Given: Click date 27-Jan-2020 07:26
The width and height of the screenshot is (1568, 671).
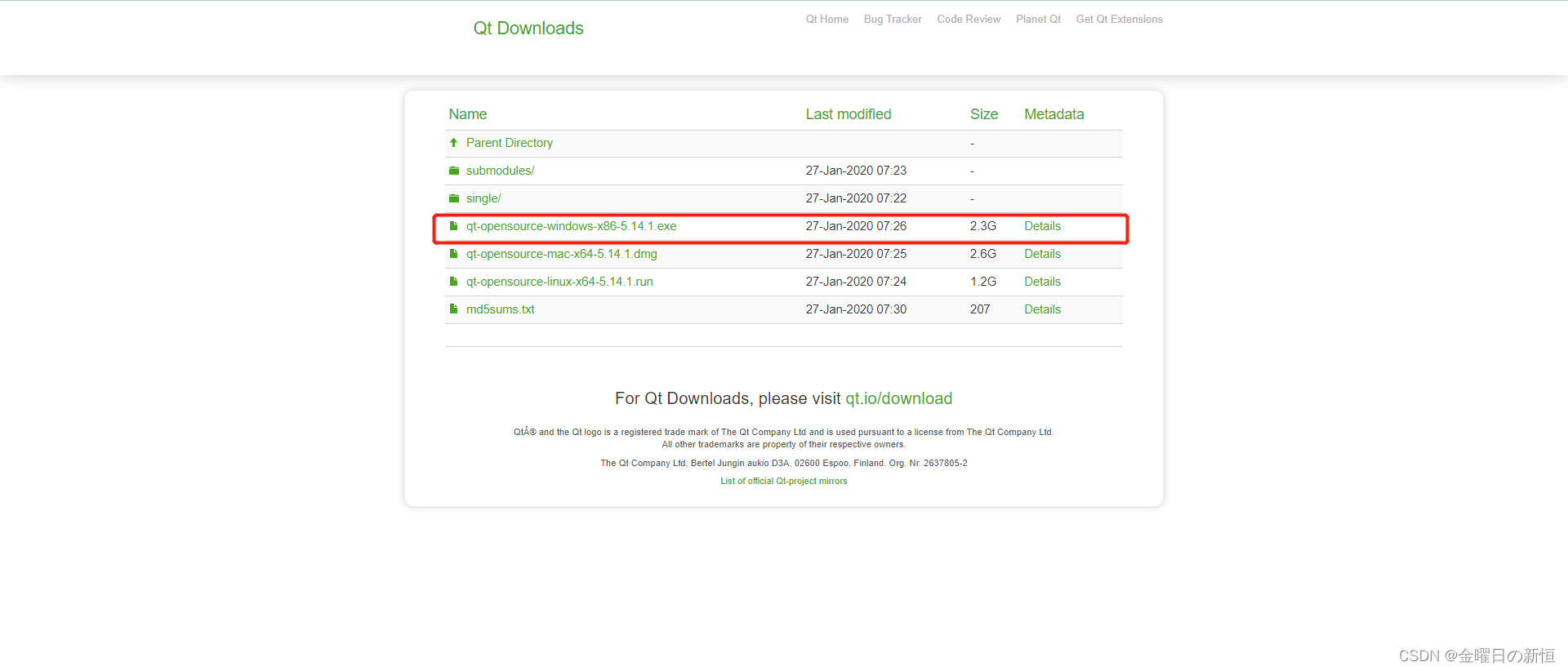Looking at the screenshot, I should [856, 226].
